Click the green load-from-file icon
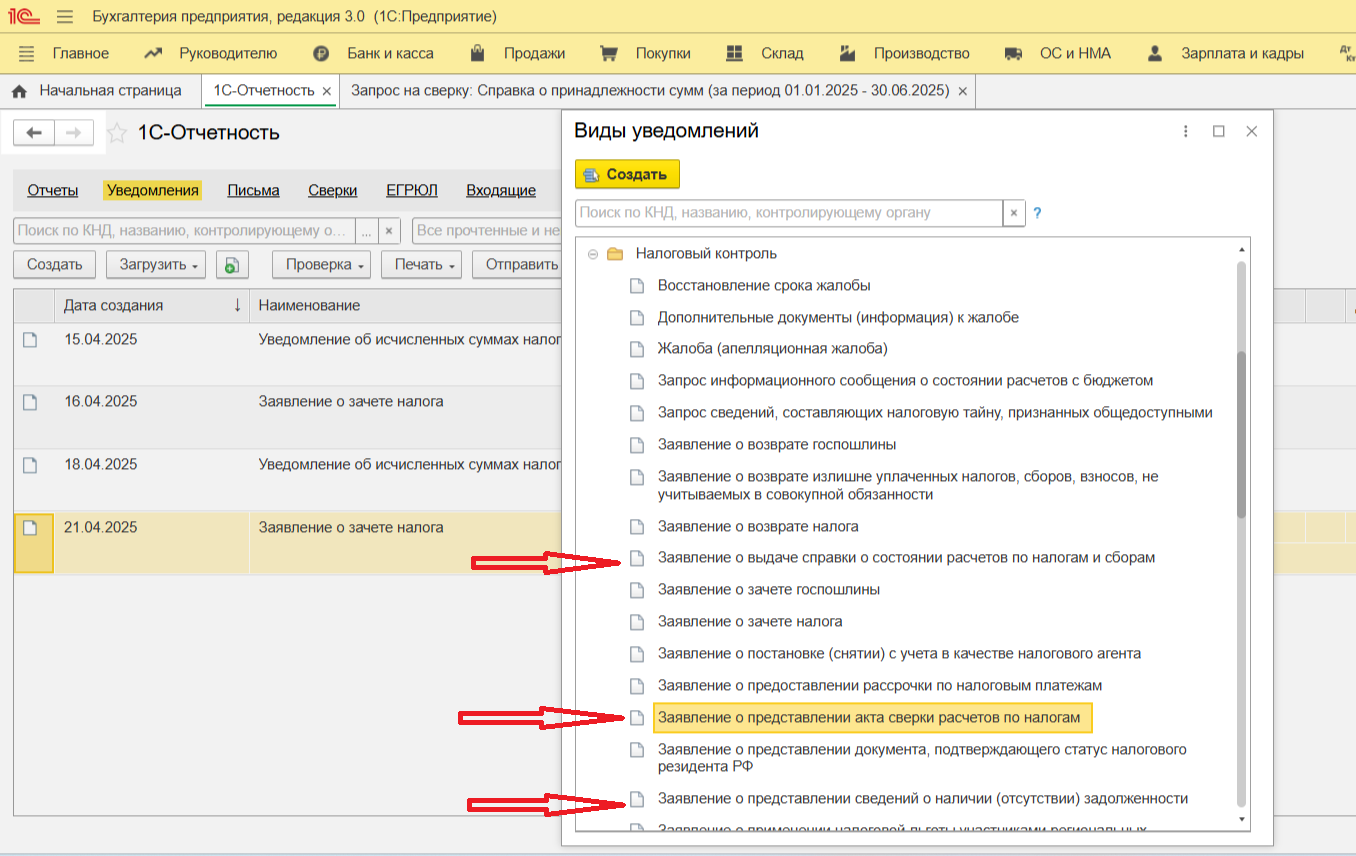1356x856 pixels. click(232, 265)
